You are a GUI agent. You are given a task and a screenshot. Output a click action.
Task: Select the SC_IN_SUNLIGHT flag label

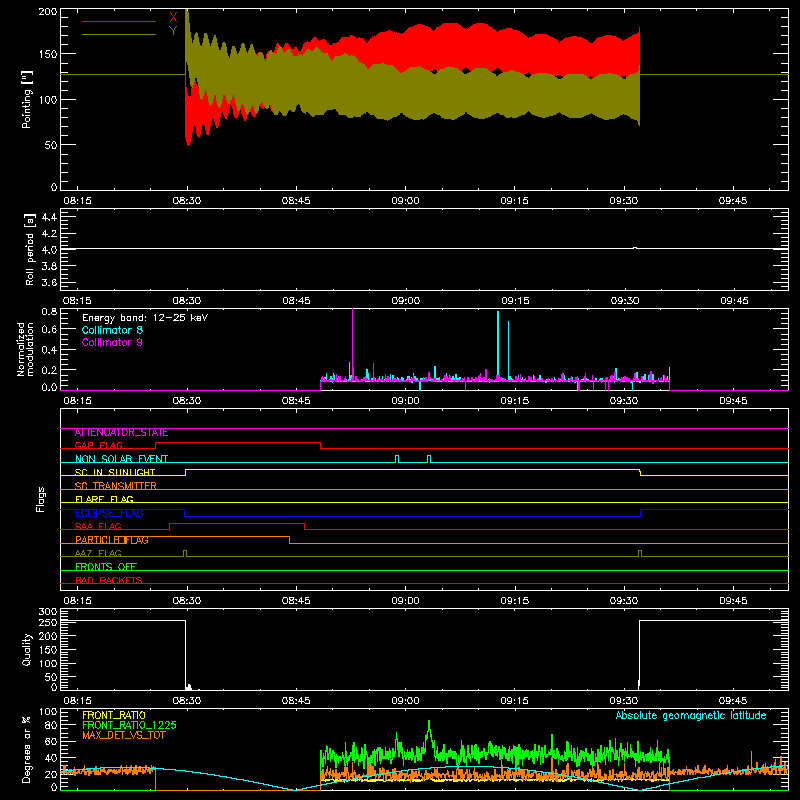click(115, 472)
